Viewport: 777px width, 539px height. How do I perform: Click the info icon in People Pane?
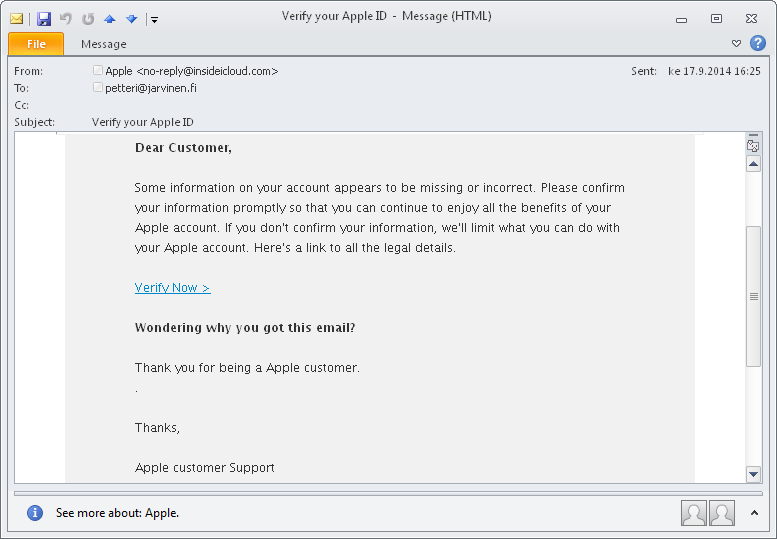coord(35,513)
